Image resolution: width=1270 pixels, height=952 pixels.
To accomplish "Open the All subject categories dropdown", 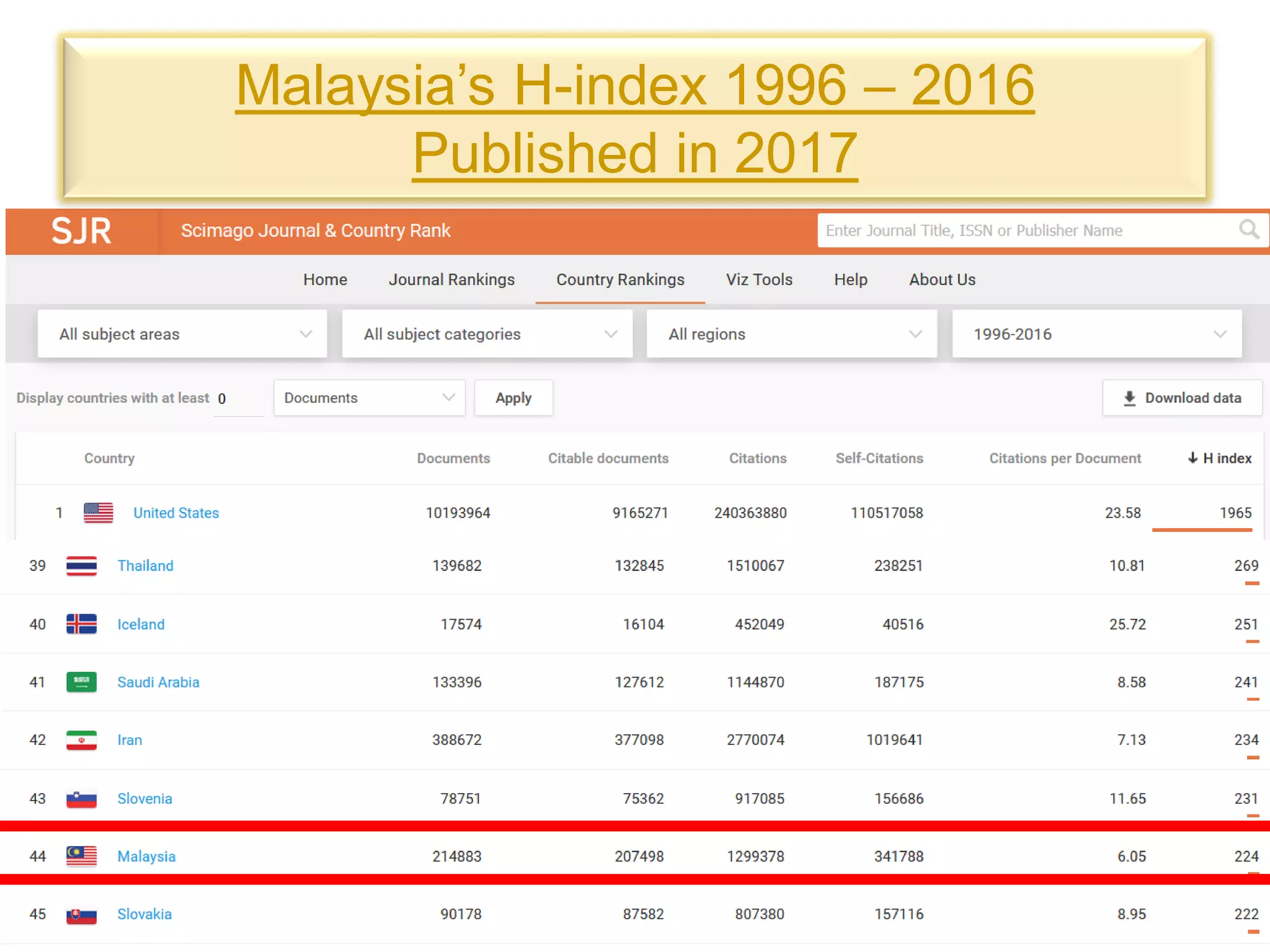I will (487, 334).
